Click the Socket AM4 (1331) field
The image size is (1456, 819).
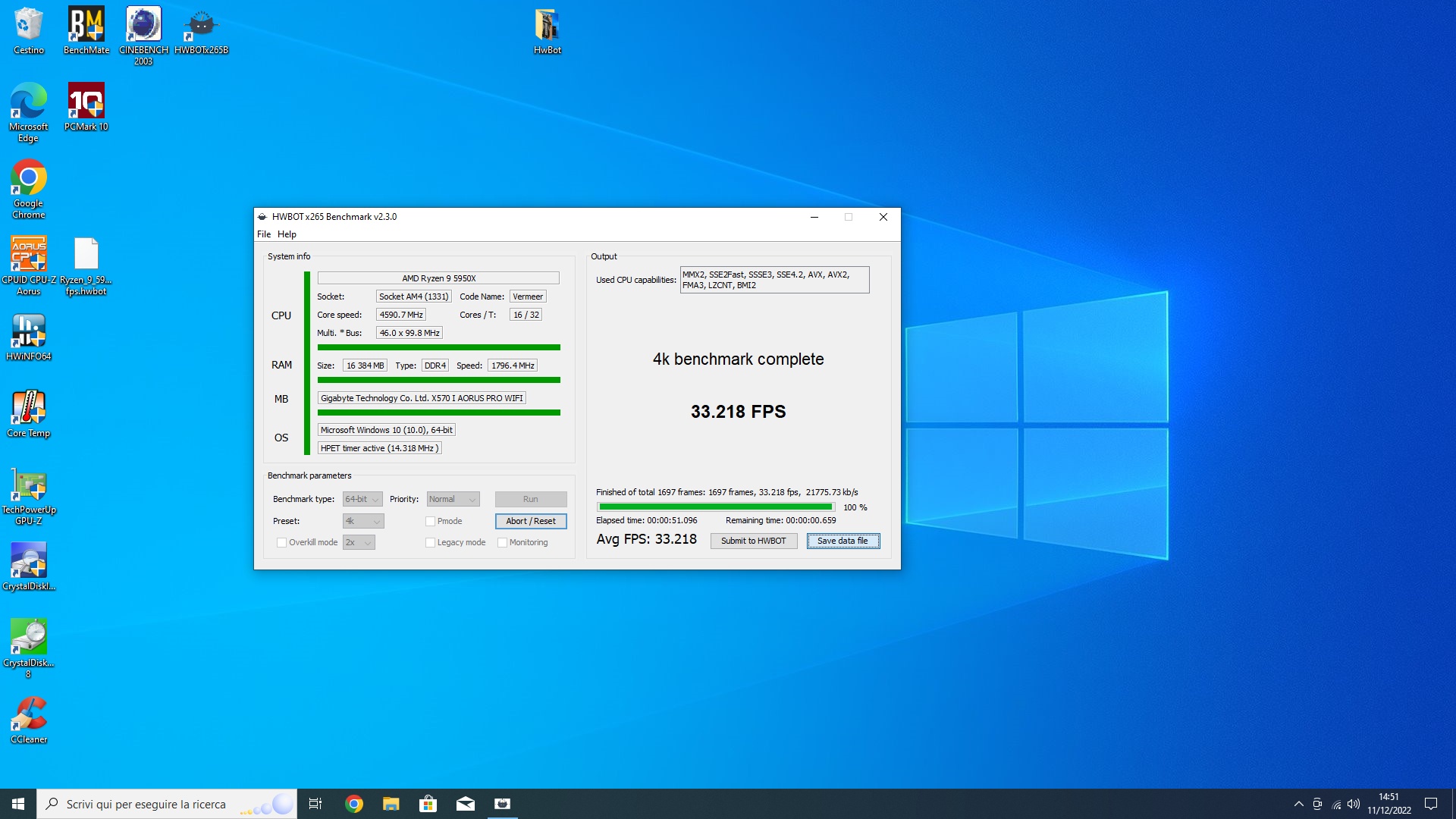coord(414,297)
